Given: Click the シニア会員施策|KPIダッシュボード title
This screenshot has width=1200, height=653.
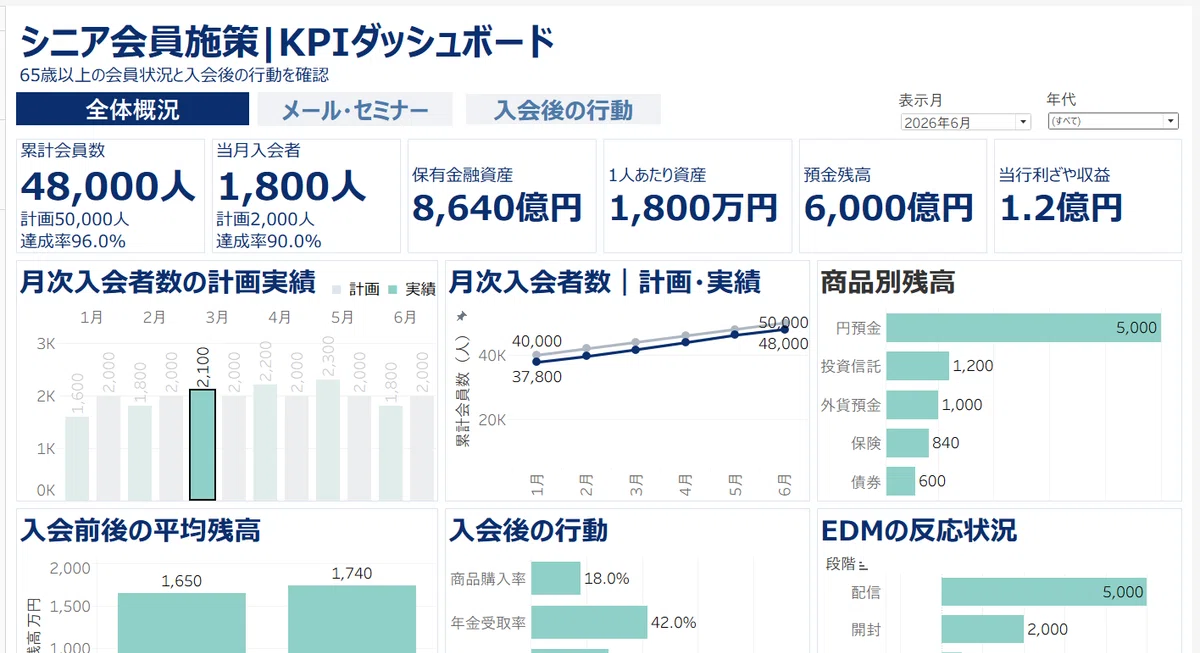Looking at the screenshot, I should pyautogui.click(x=287, y=42).
